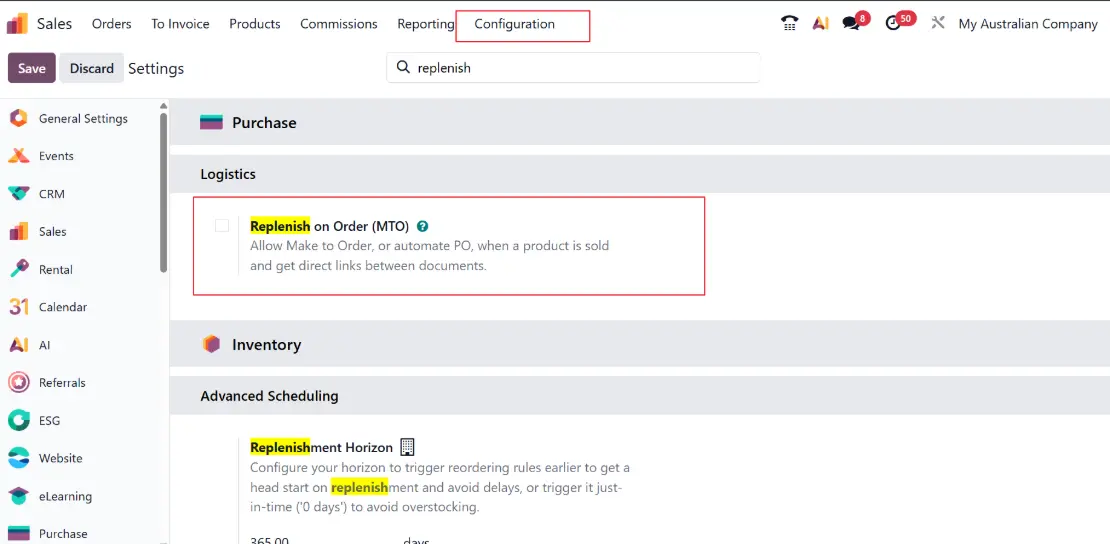Click the Referrals sidebar icon
Image resolution: width=1110 pixels, height=544 pixels.
(x=18, y=382)
